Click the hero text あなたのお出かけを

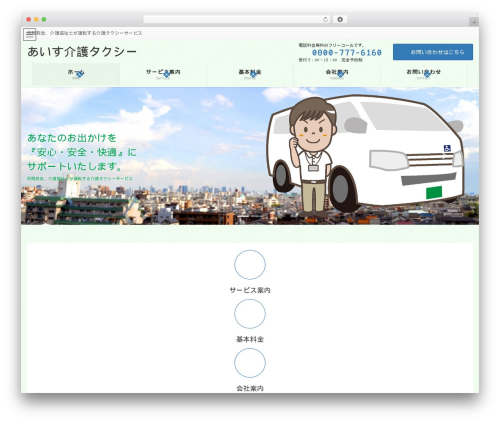(72, 138)
